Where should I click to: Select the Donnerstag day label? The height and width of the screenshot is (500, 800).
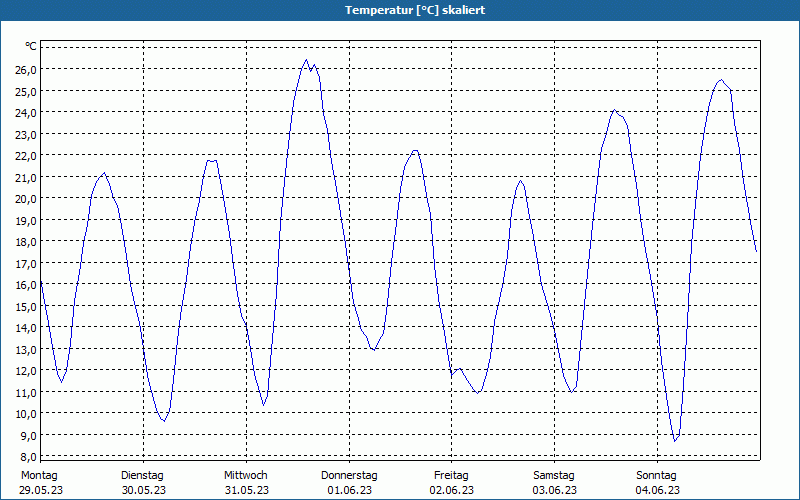coord(349,475)
